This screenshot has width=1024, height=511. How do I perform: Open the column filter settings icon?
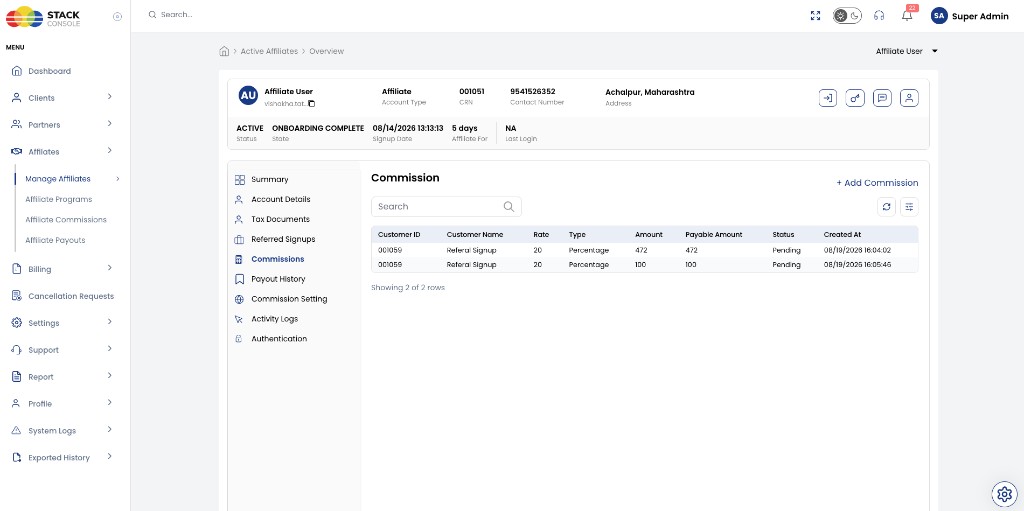click(909, 206)
